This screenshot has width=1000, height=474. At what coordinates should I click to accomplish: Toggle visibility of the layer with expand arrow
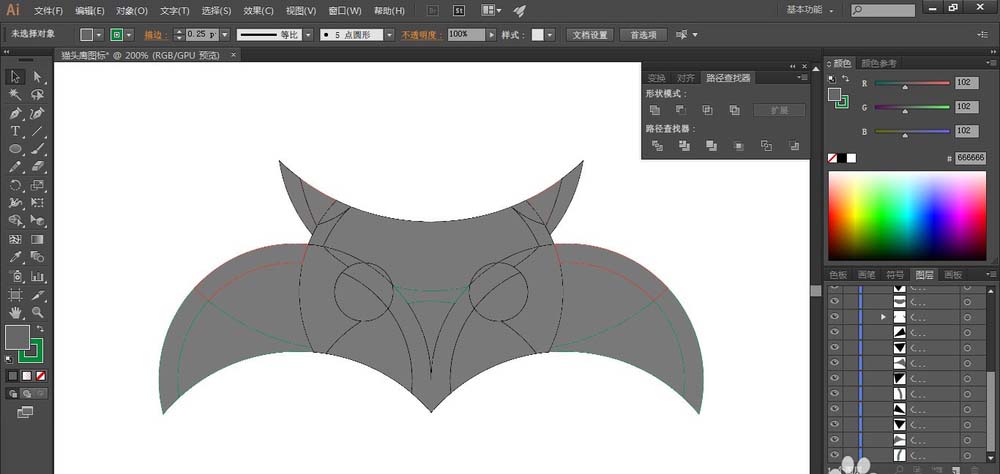pos(836,316)
